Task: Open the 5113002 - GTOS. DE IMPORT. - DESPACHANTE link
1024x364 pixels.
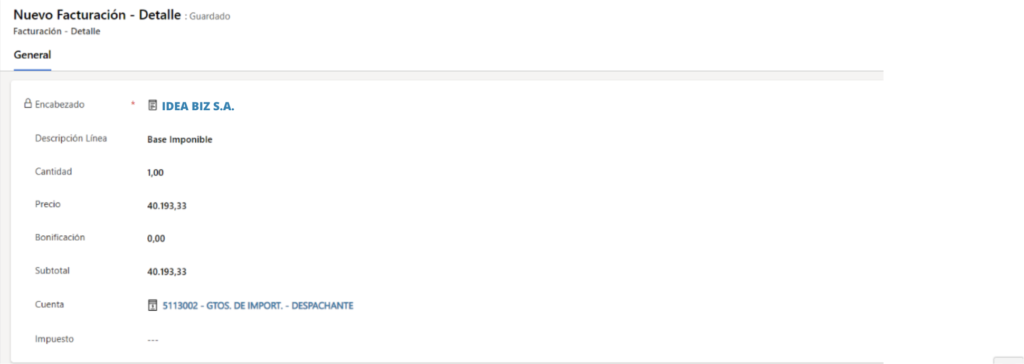Action: [258, 305]
